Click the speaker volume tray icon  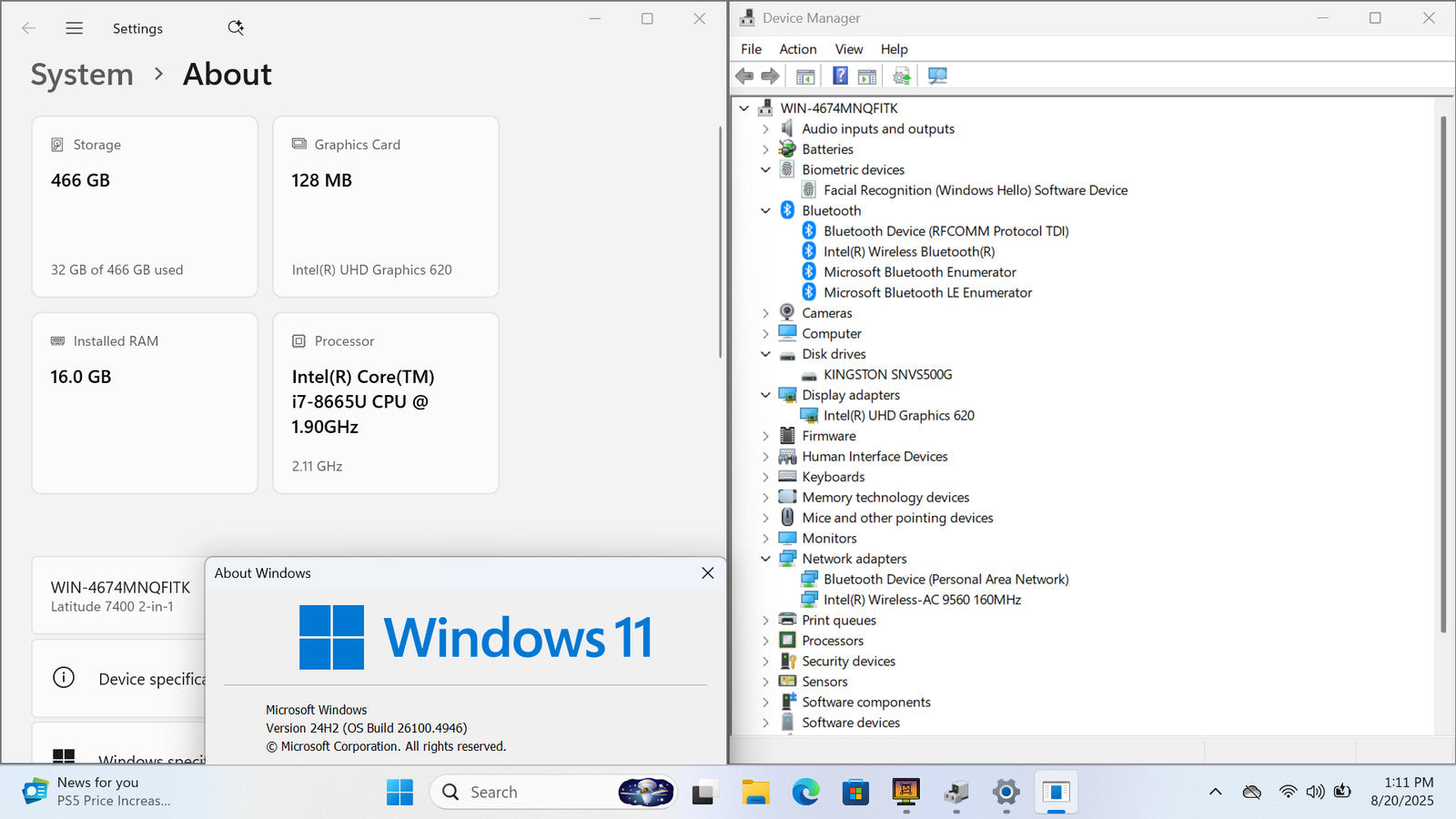click(1315, 792)
